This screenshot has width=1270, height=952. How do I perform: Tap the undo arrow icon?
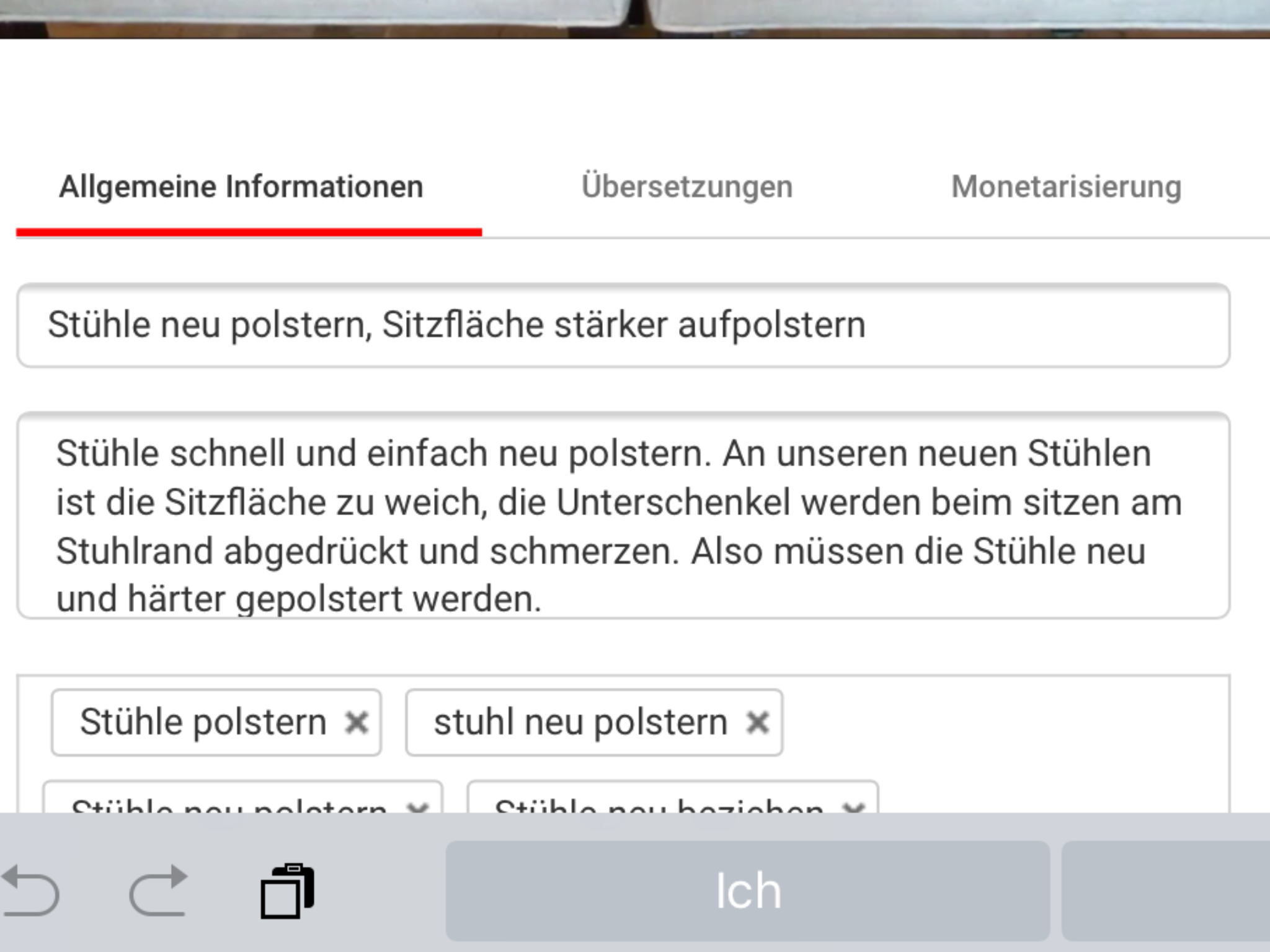[31, 891]
